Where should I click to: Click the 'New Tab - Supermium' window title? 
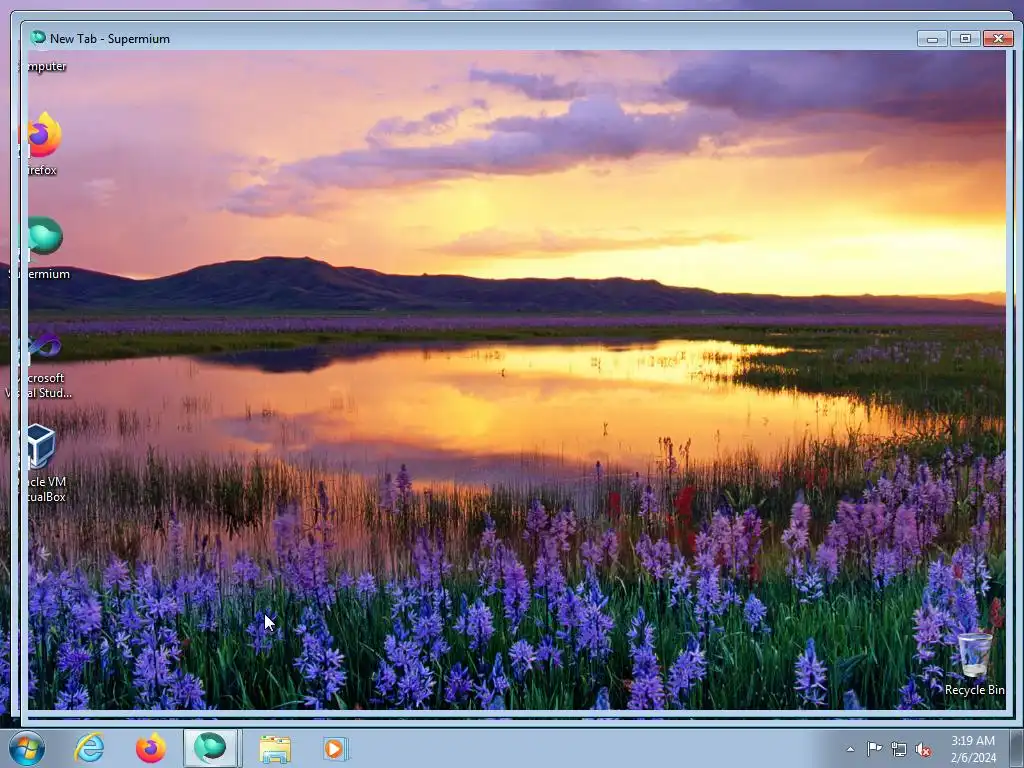(x=110, y=39)
